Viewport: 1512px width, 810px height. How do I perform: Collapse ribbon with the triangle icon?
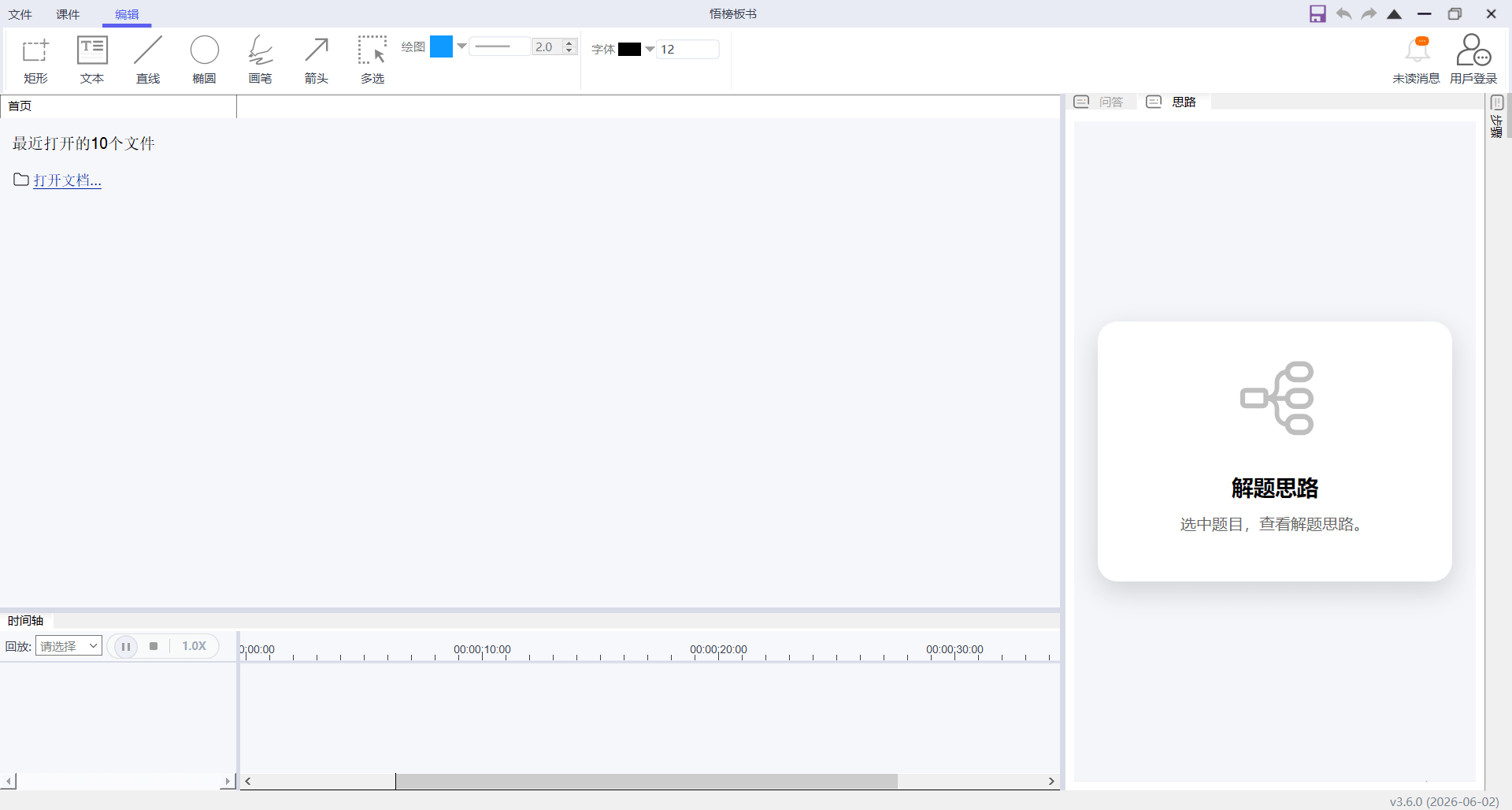pos(1395,14)
